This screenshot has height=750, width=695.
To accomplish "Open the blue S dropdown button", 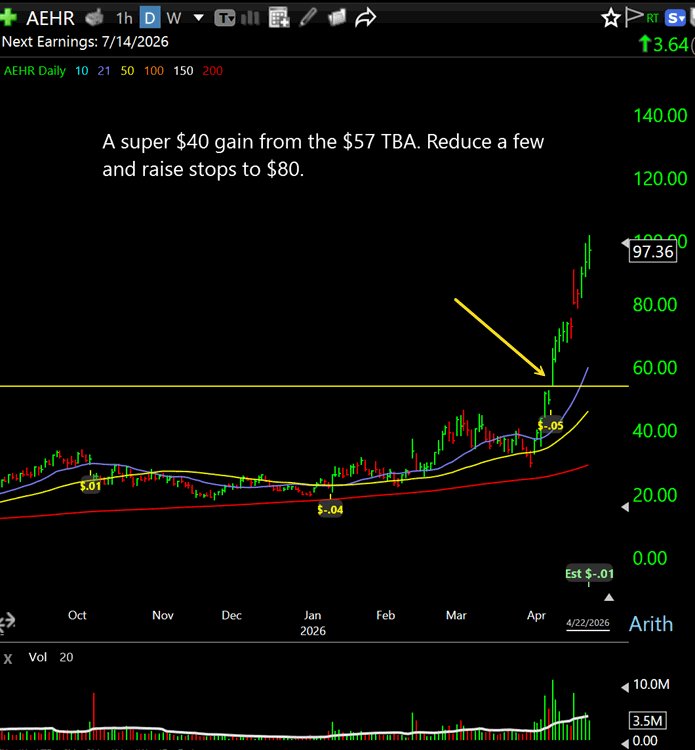I will pyautogui.click(x=675, y=18).
